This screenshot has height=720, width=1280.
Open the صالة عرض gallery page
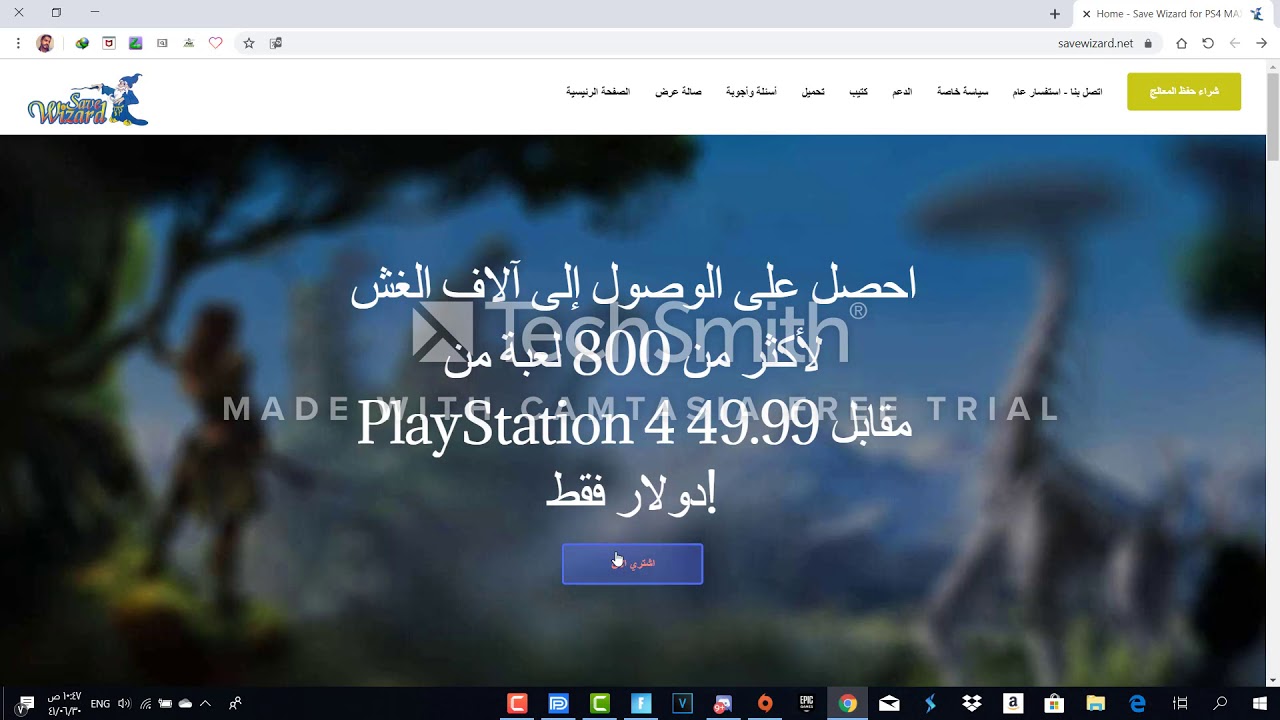pyautogui.click(x=678, y=92)
